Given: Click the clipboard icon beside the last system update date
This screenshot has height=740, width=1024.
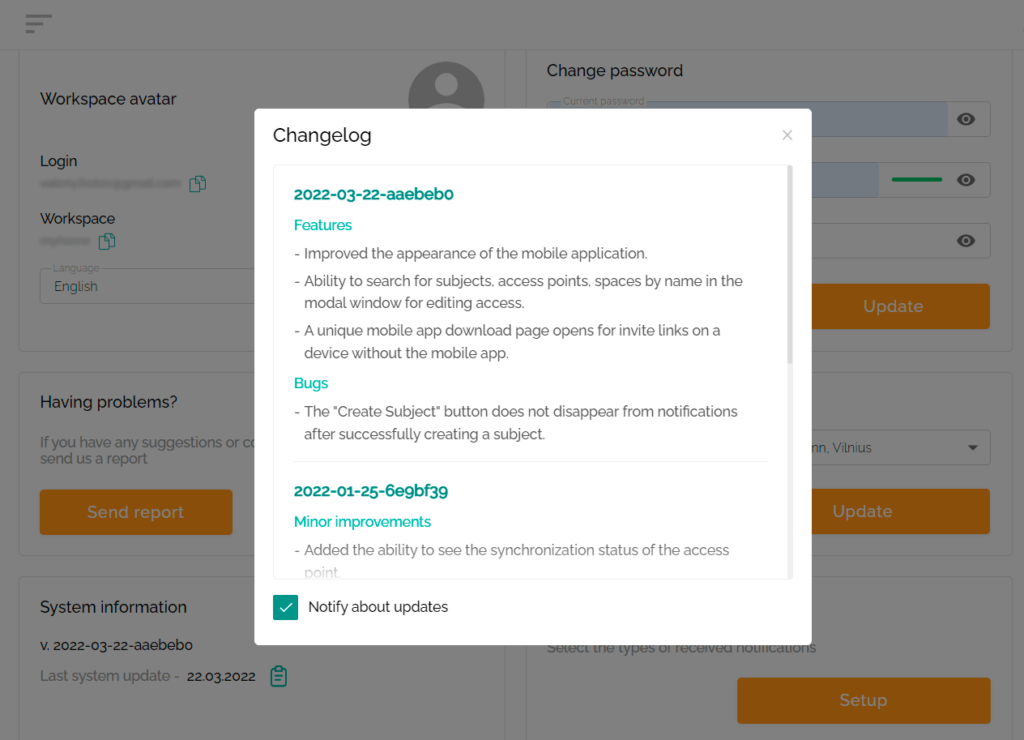Looking at the screenshot, I should (277, 676).
